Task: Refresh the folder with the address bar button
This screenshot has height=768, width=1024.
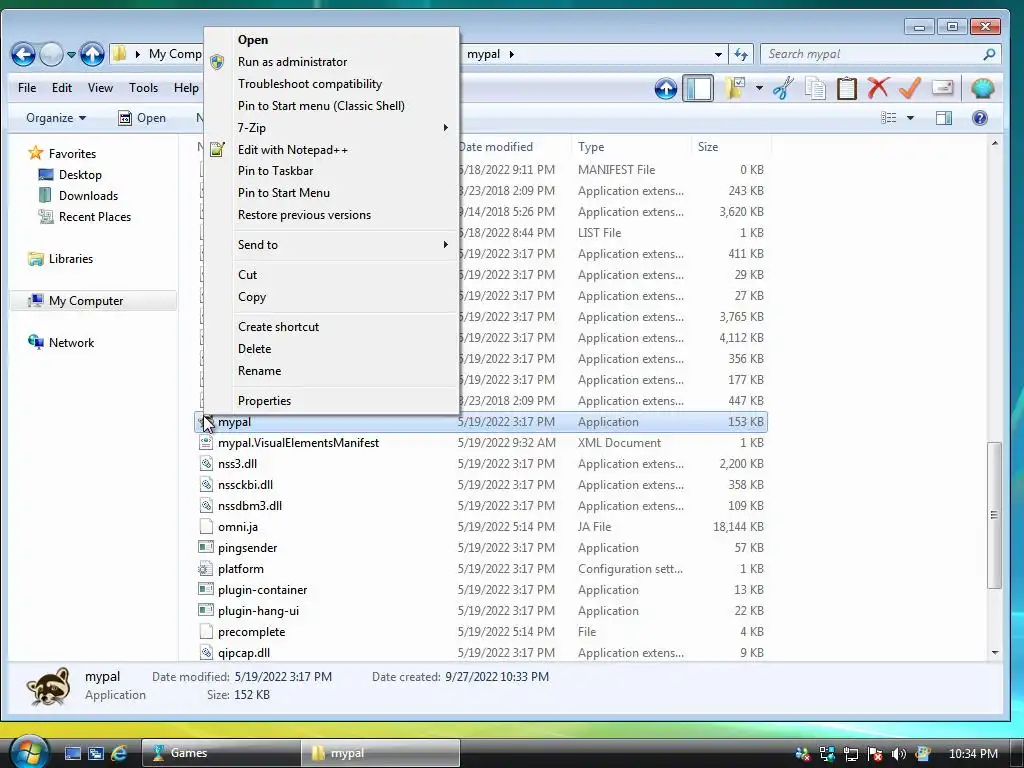Action: click(741, 54)
